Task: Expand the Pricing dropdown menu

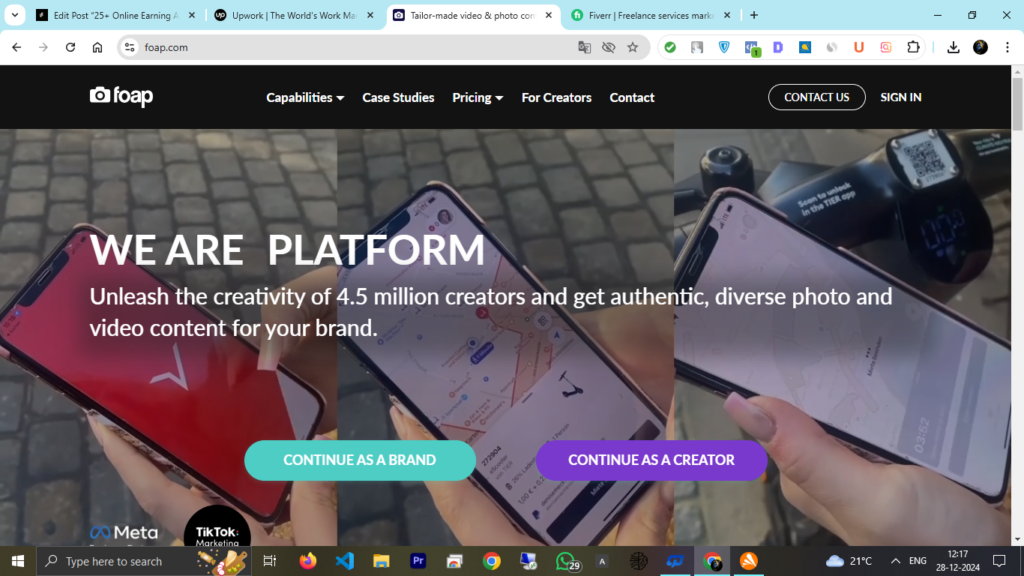Action: 477,98
